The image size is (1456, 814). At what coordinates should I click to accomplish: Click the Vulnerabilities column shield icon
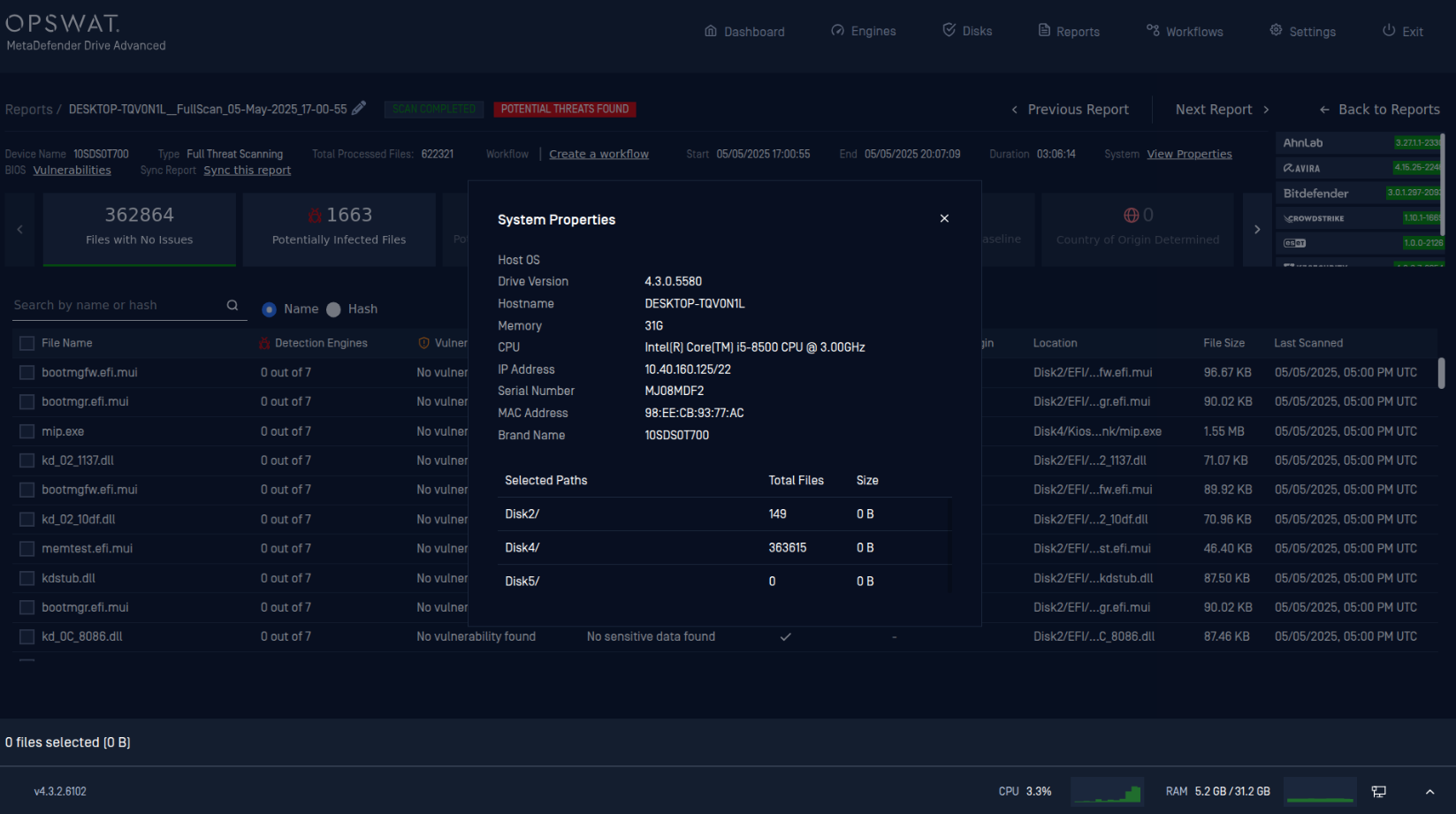point(423,343)
